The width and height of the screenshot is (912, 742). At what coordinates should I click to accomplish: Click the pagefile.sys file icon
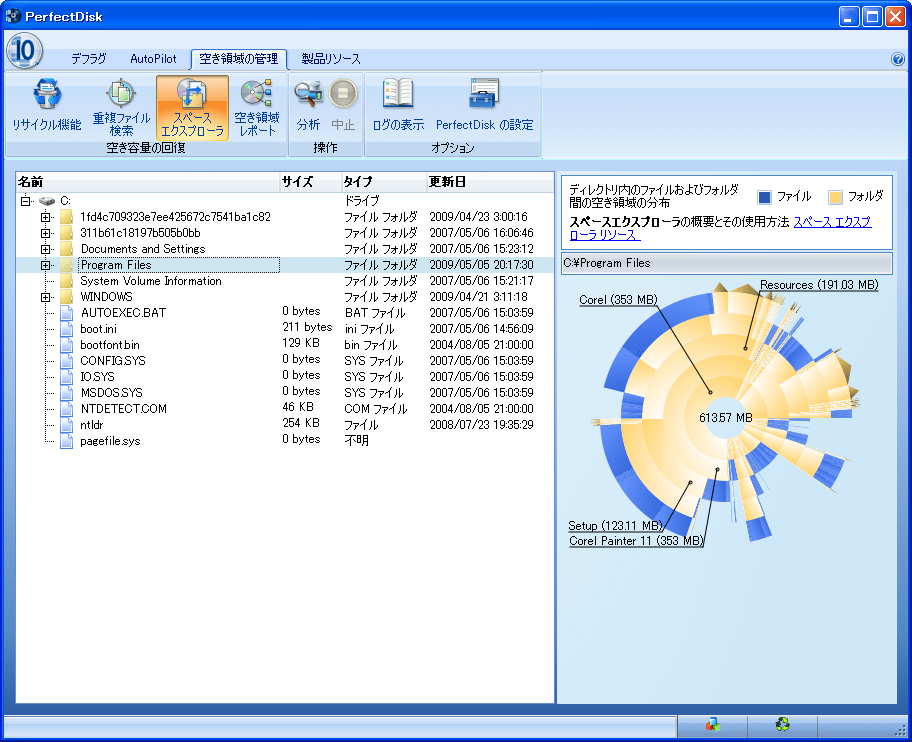[66, 441]
